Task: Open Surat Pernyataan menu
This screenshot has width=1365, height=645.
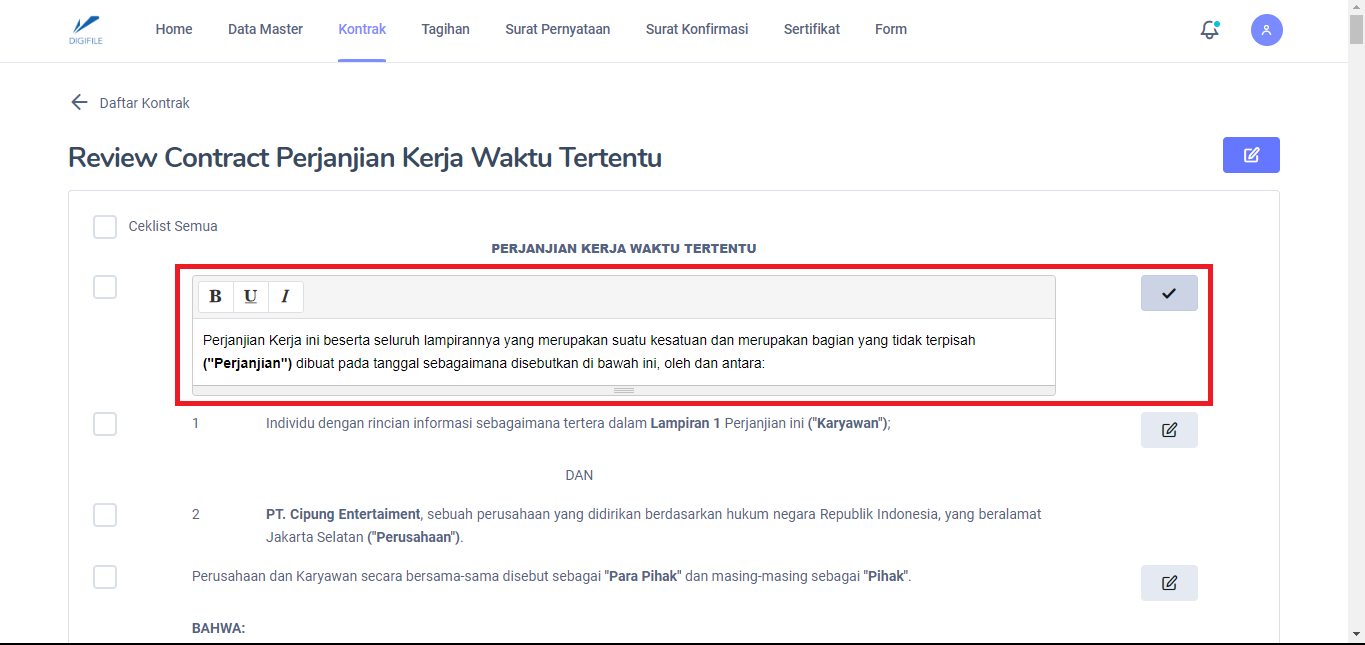Action: click(557, 29)
